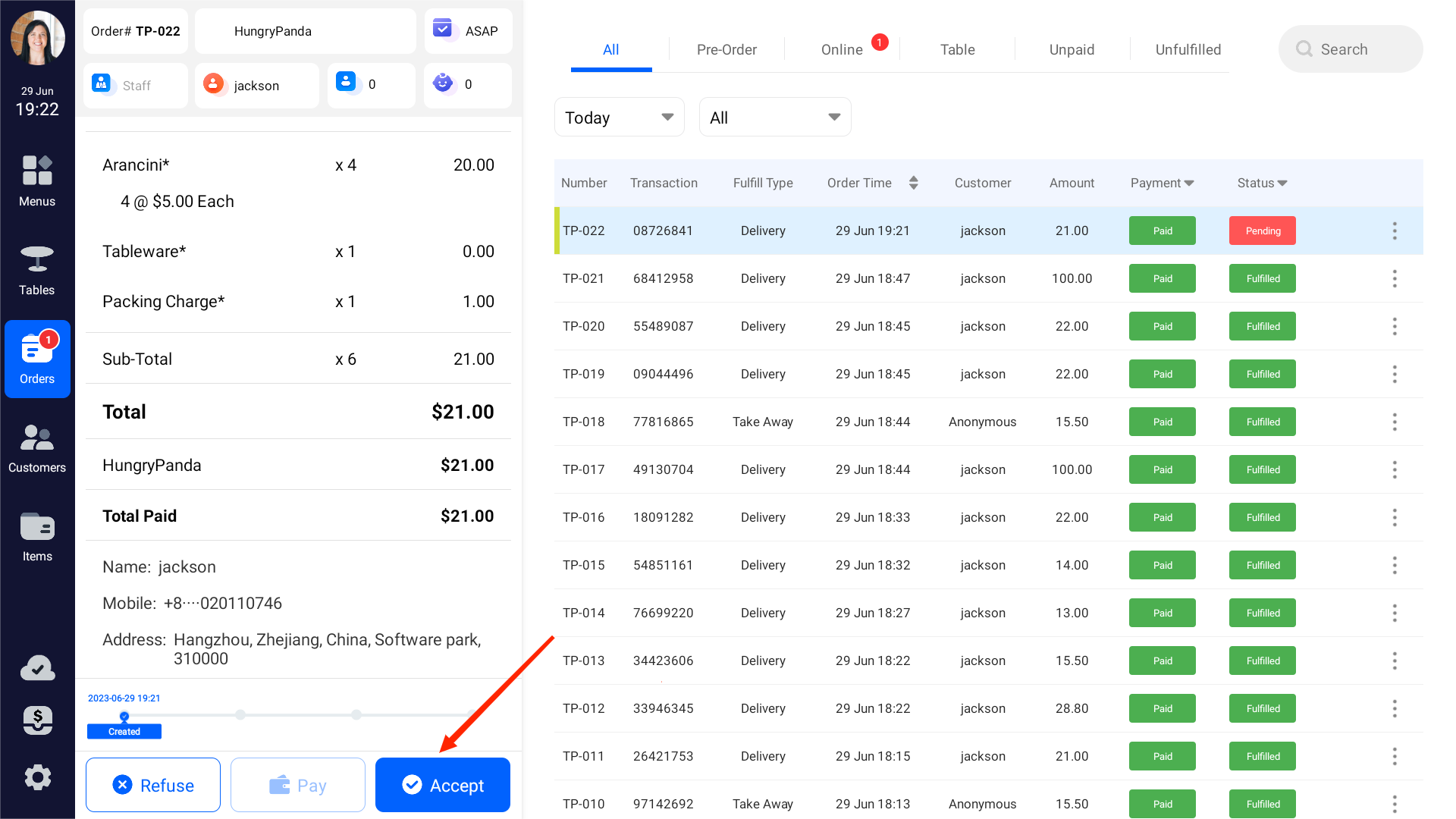Click the Fulfill Type column header
The width and height of the screenshot is (1456, 819).
(763, 183)
